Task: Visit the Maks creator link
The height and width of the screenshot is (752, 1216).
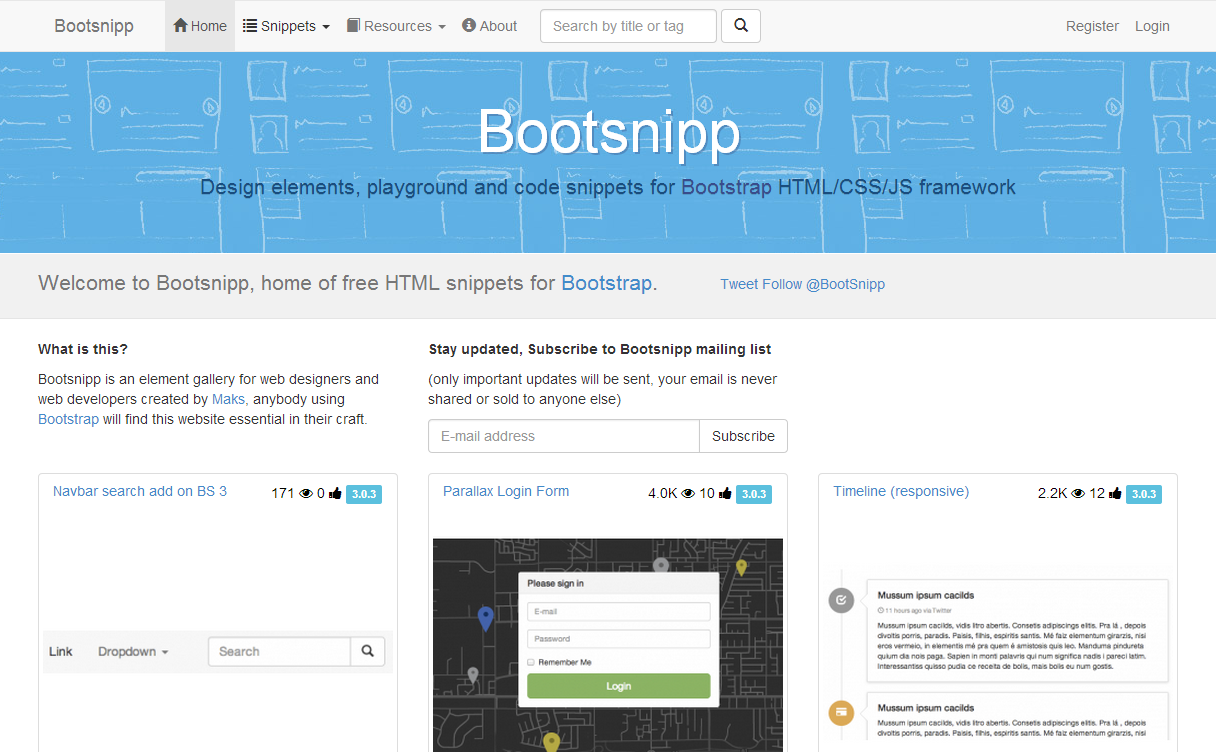Action: coord(228,399)
